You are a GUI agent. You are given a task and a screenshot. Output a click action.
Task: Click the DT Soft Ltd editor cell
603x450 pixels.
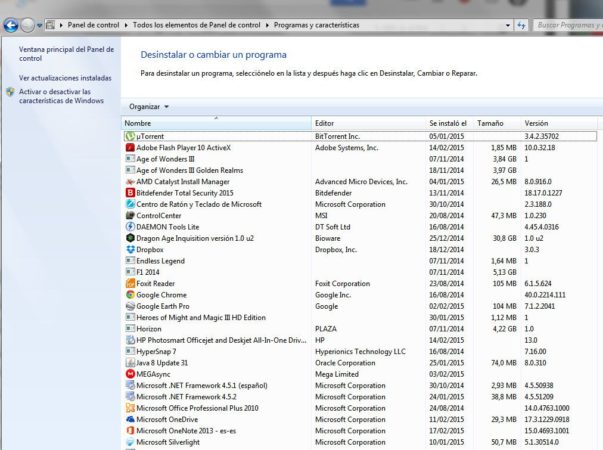(332, 227)
